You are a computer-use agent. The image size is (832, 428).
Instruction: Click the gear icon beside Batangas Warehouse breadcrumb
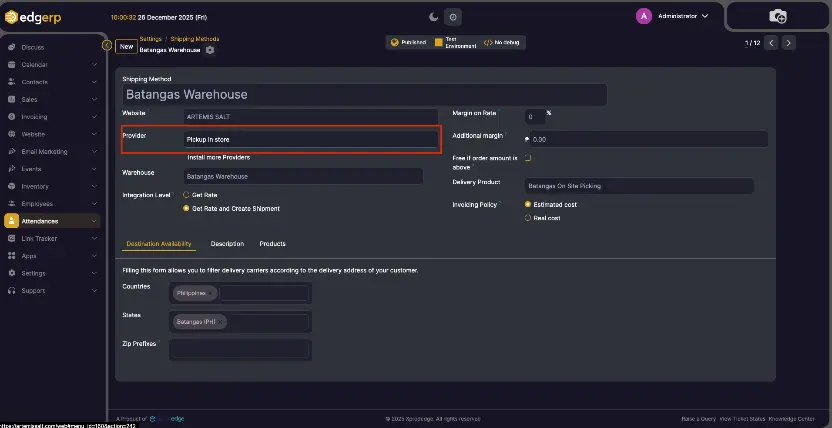tap(210, 49)
